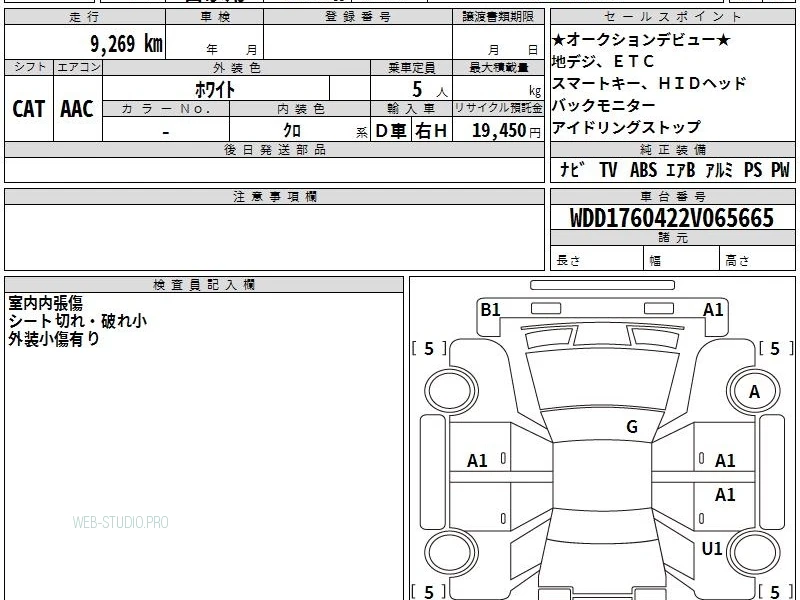The width and height of the screenshot is (800, 600).
Task: Select the 地デジ、ETC sales point line
Action: point(603,62)
